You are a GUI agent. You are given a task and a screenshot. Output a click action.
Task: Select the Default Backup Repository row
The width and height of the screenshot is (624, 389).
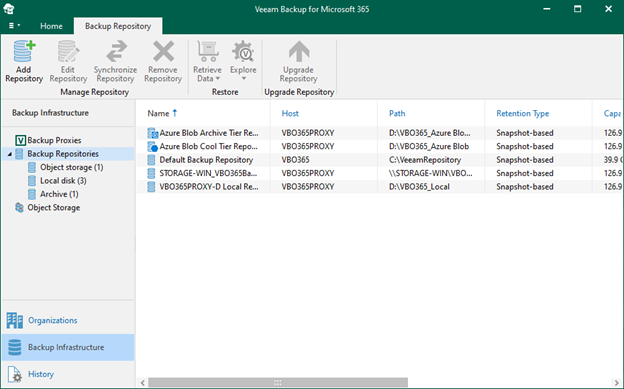click(380, 160)
